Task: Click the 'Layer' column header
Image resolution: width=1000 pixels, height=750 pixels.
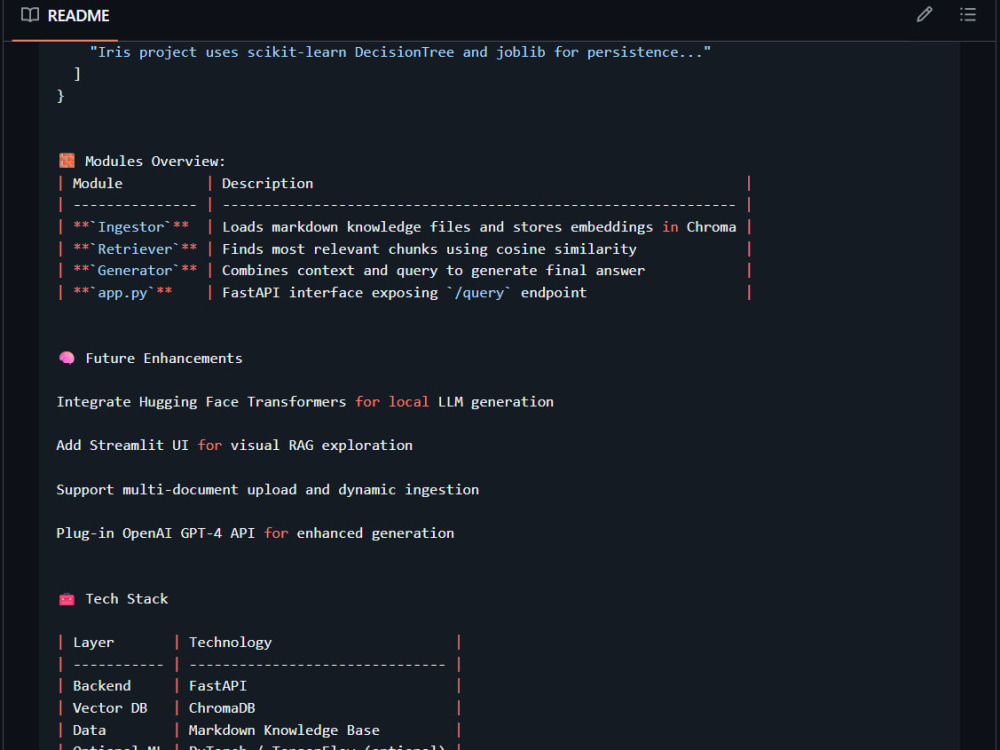Action: (93, 642)
